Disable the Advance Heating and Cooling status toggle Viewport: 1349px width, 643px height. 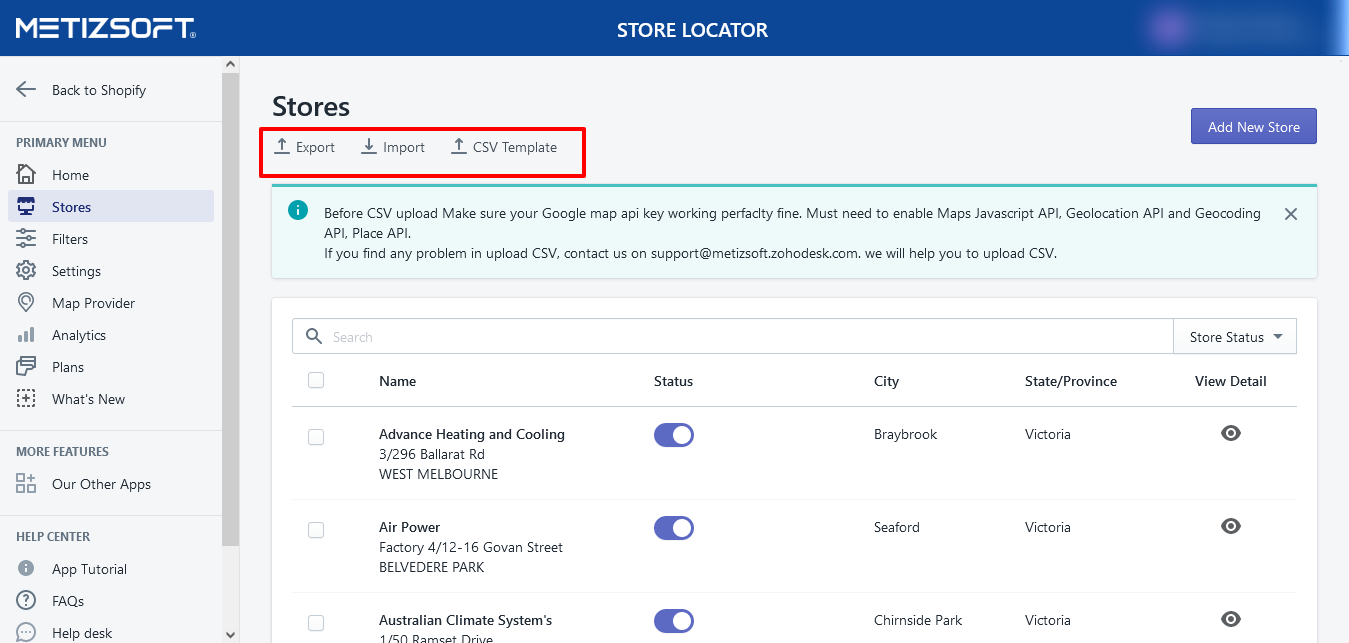[x=674, y=435]
